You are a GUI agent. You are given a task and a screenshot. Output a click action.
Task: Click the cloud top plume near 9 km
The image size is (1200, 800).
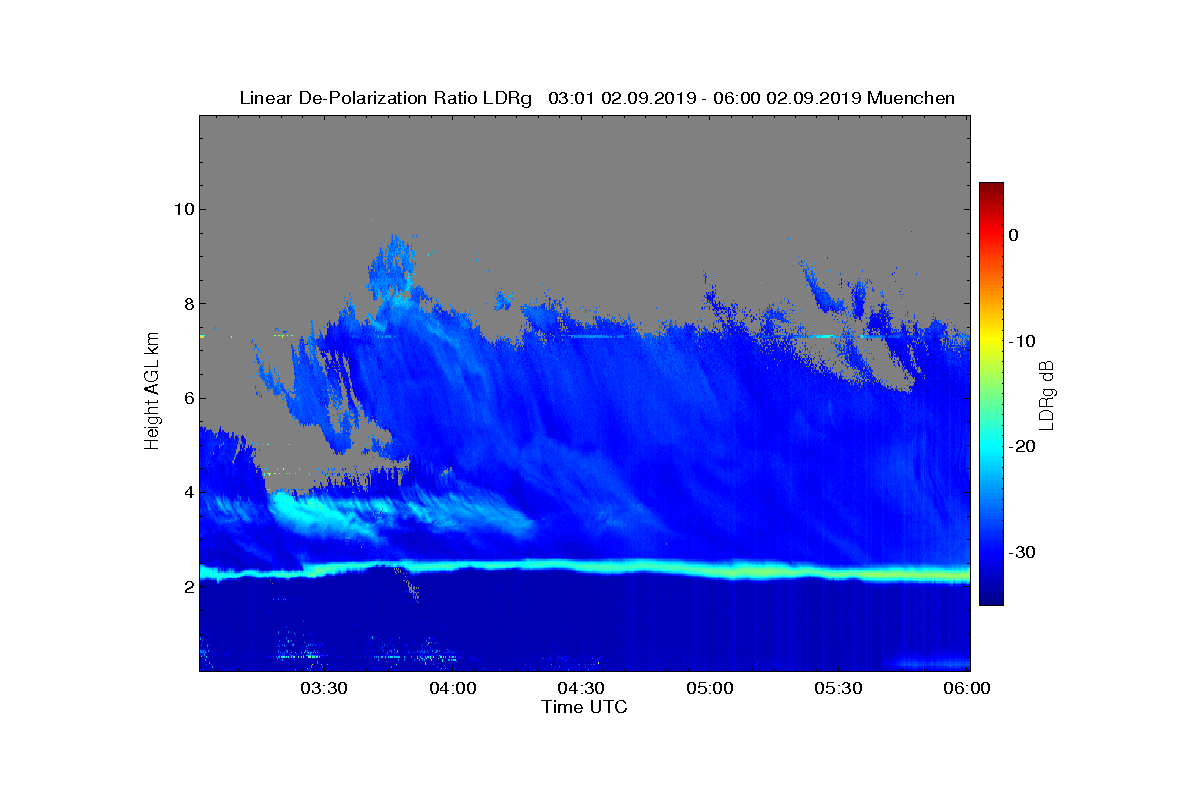[x=392, y=267]
